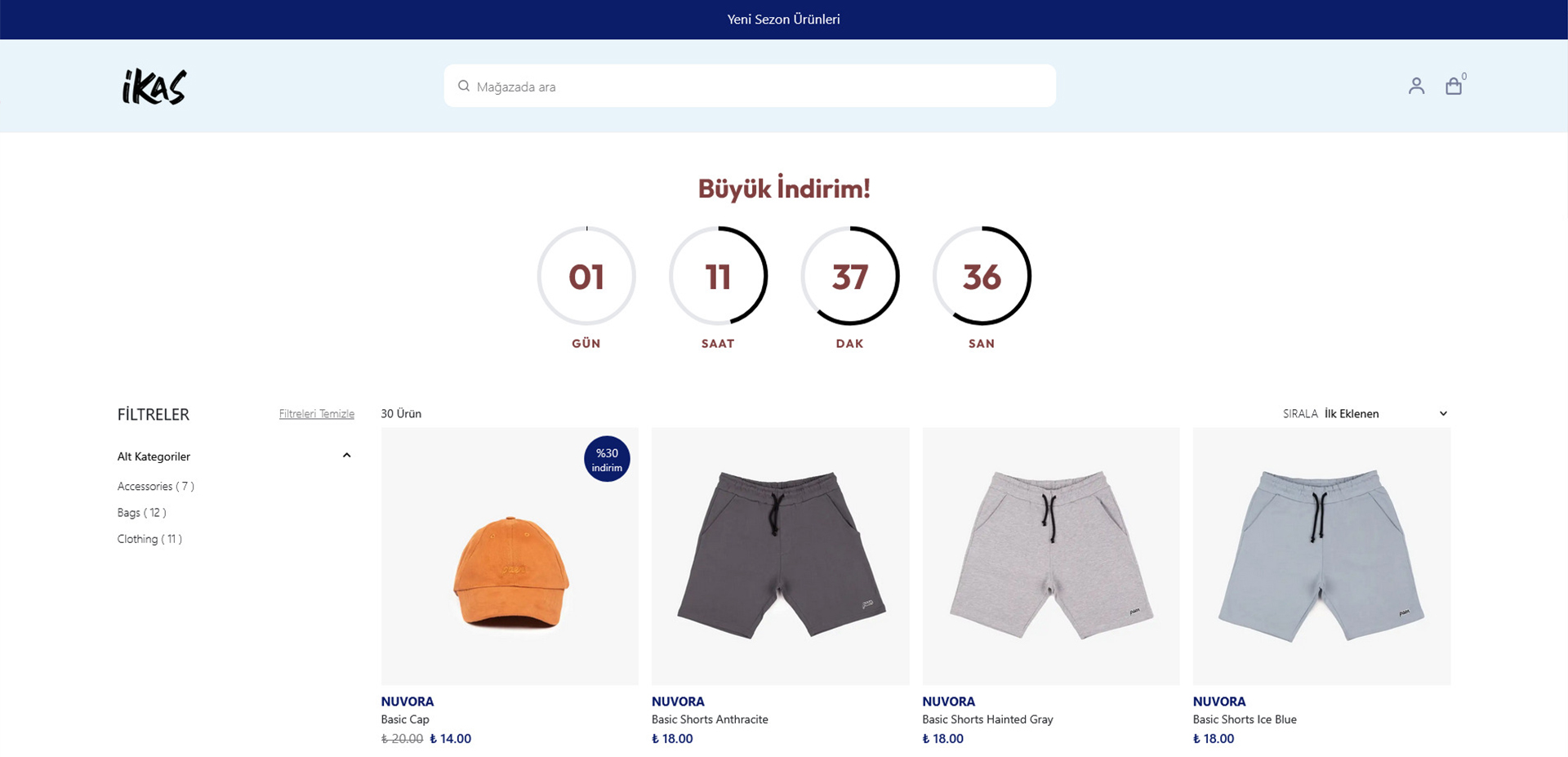Viewport: 1568px width, 757px height.
Task: Click Filtreleri Temizle to clear filters
Action: tap(316, 414)
